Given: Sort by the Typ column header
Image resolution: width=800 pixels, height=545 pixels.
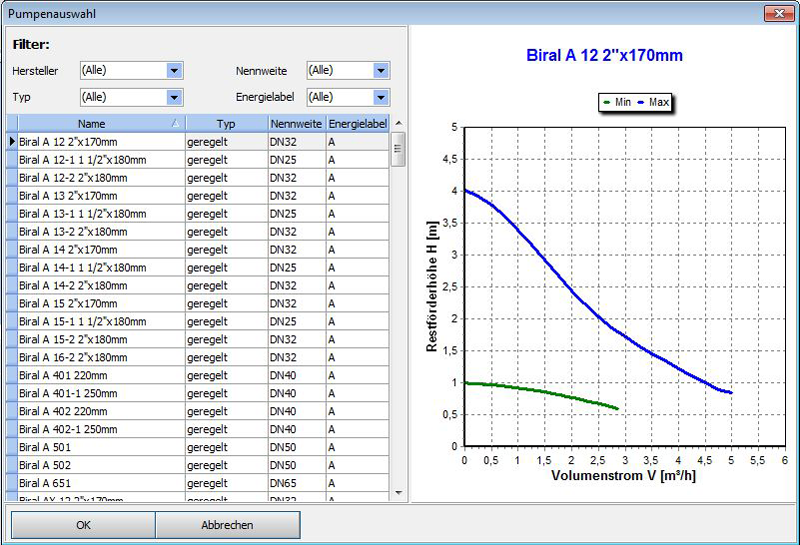Looking at the screenshot, I should click(x=227, y=123).
